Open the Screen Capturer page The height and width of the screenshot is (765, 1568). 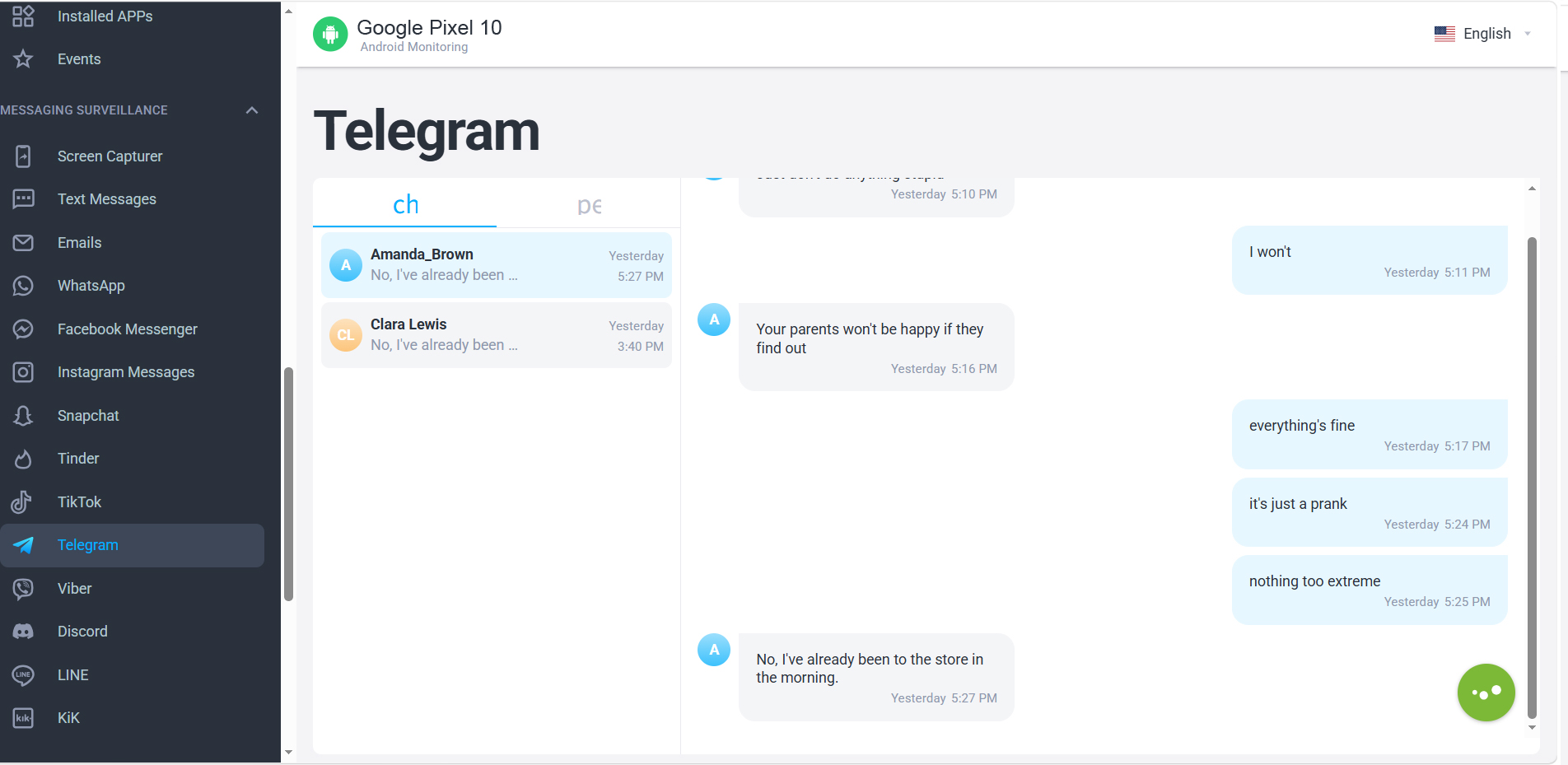pos(132,156)
